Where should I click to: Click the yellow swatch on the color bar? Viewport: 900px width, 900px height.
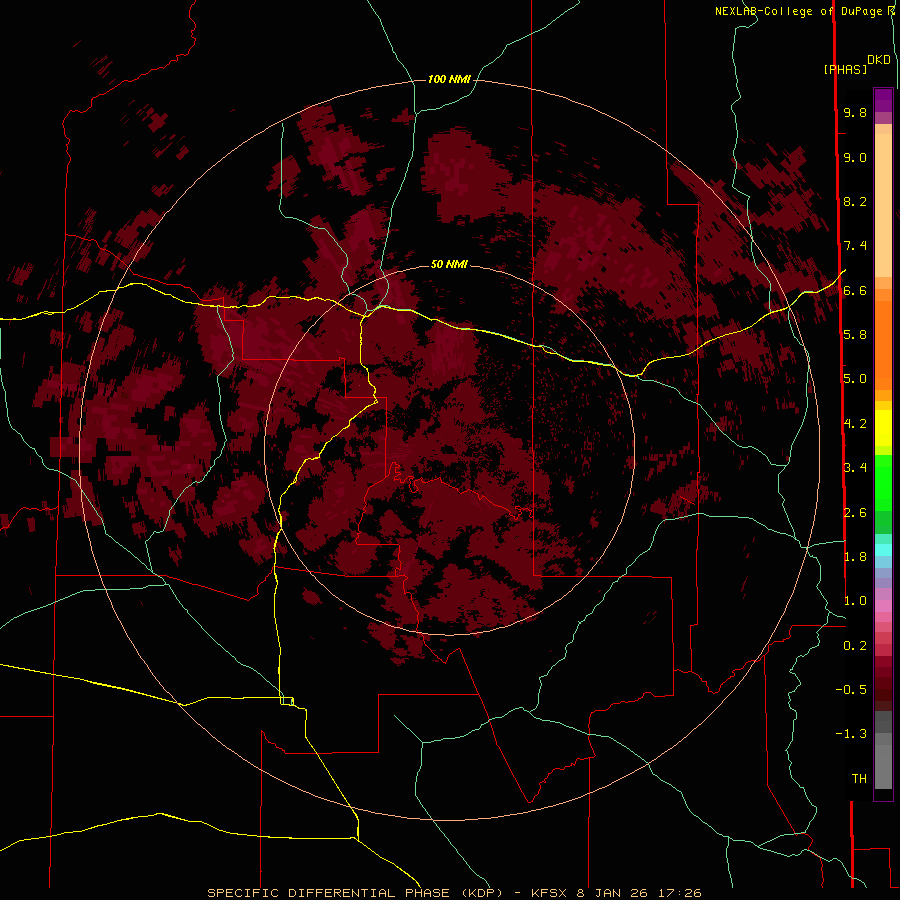[x=883, y=428]
